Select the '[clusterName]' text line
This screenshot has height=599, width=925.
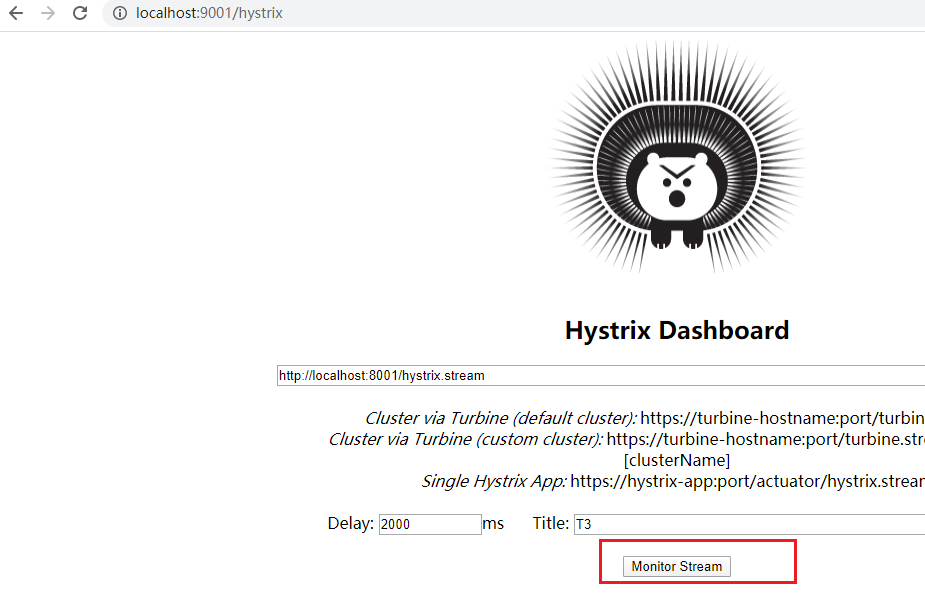(x=677, y=460)
